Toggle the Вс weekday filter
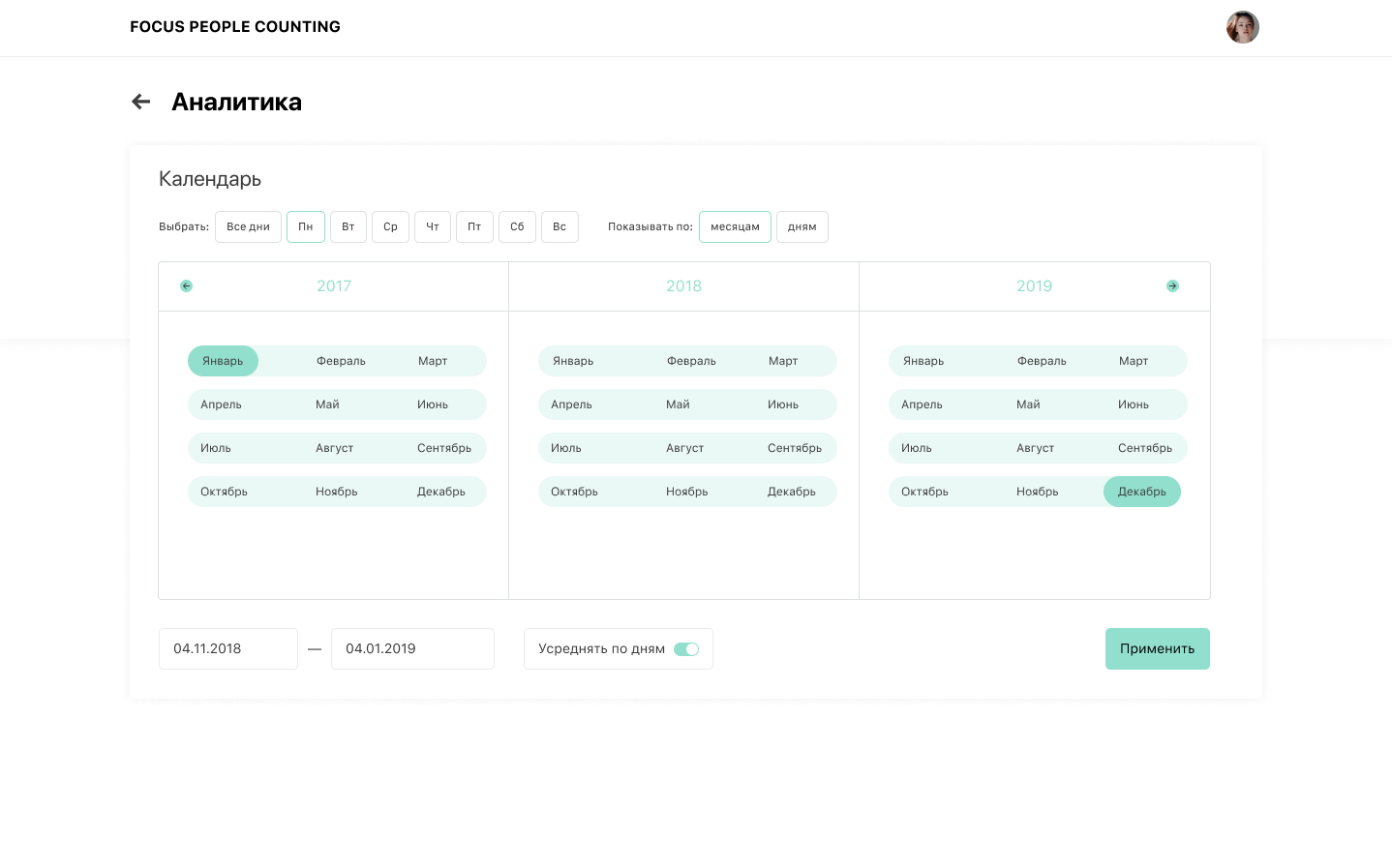This screenshot has height=868, width=1392. point(560,226)
